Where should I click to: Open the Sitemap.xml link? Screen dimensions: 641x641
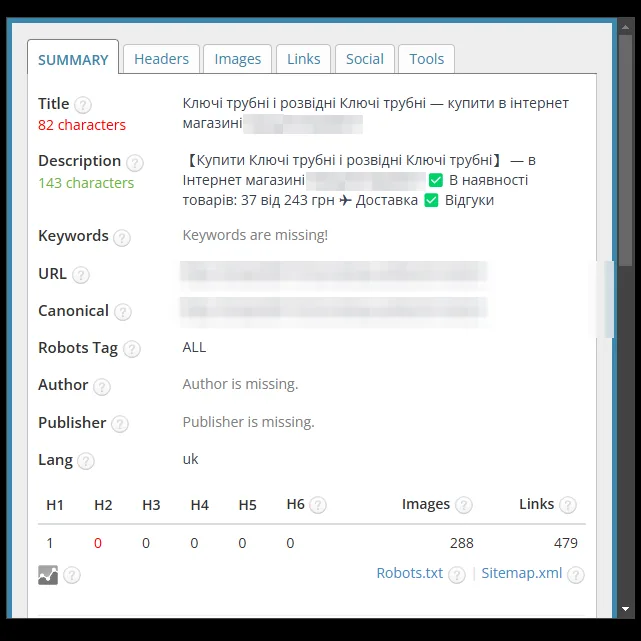(522, 573)
